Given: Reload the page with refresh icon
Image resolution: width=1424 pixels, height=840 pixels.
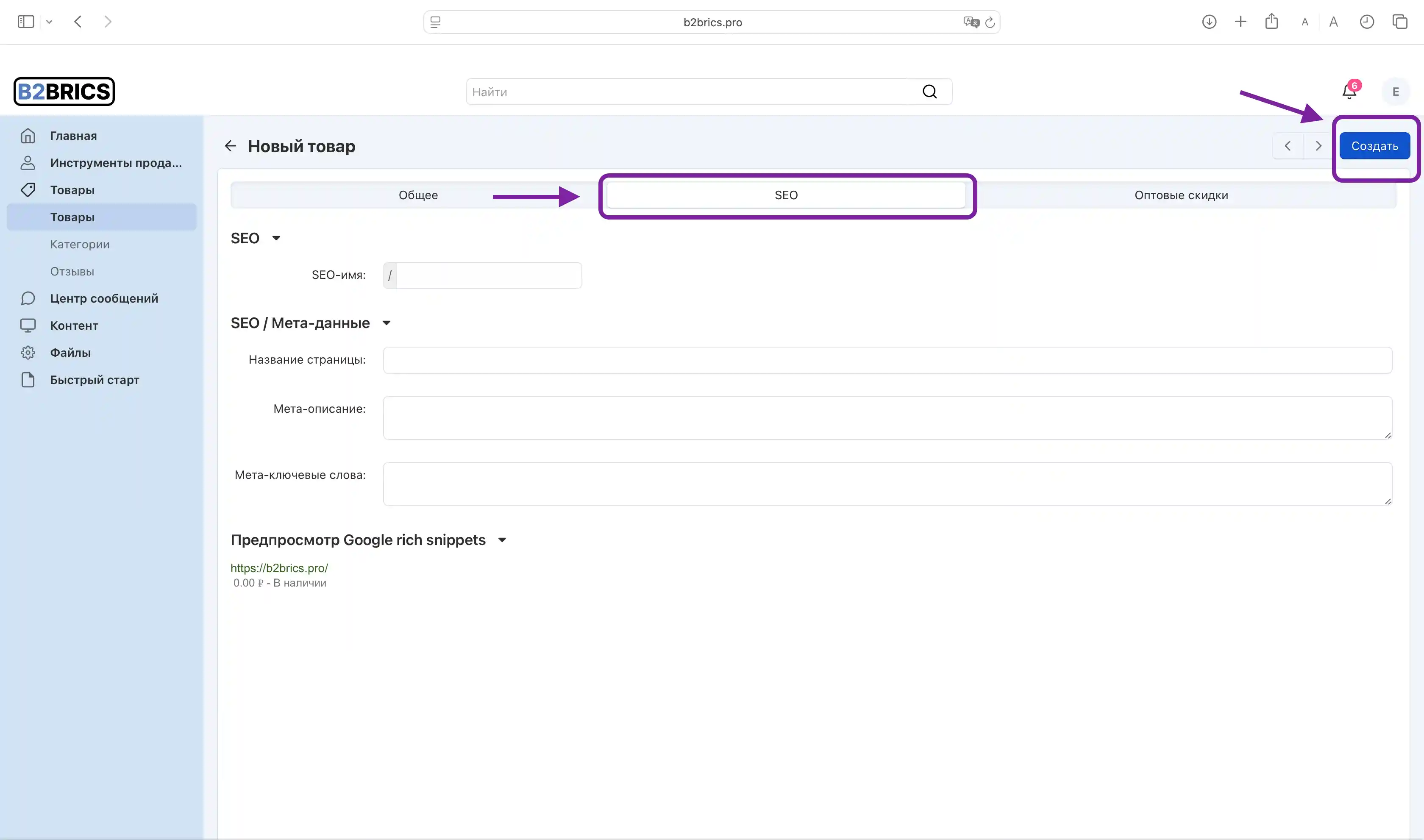Looking at the screenshot, I should coord(990,22).
